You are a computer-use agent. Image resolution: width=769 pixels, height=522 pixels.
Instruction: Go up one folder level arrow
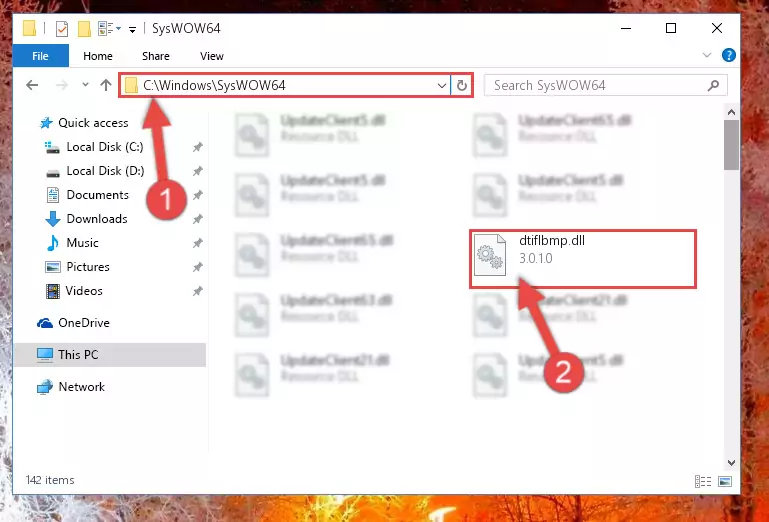point(106,85)
